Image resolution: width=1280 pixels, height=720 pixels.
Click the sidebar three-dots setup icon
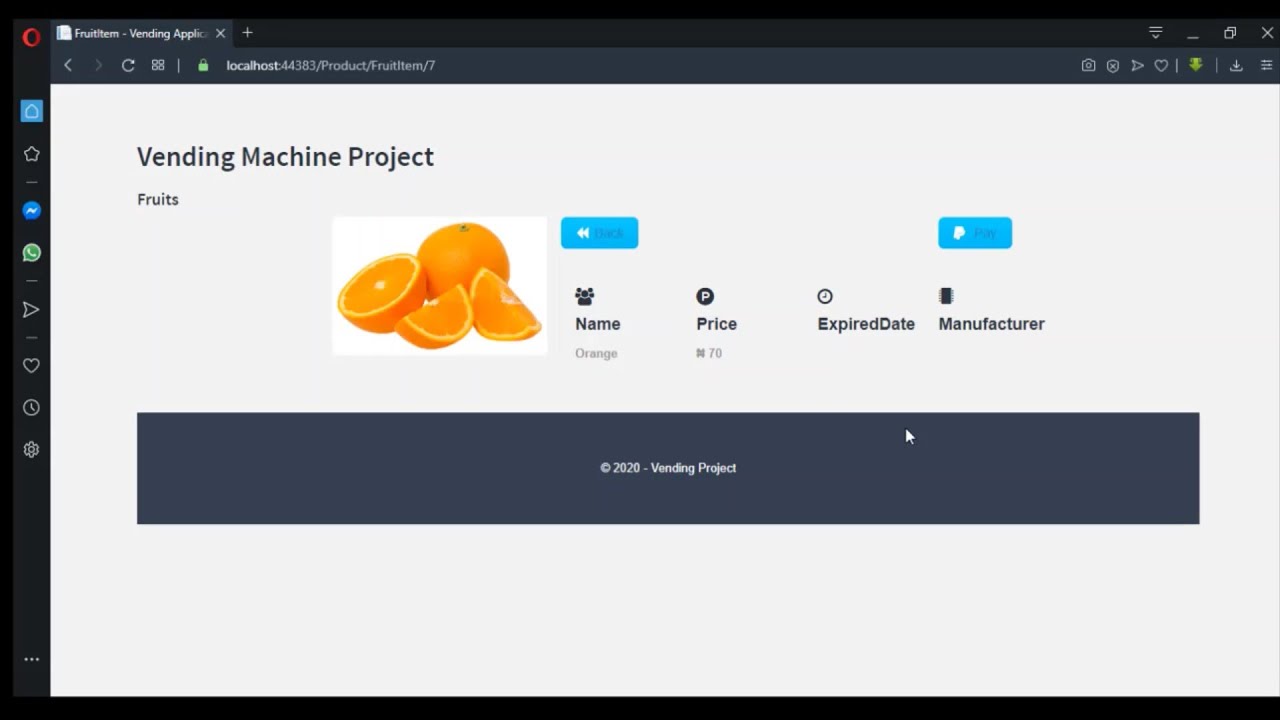click(x=32, y=659)
